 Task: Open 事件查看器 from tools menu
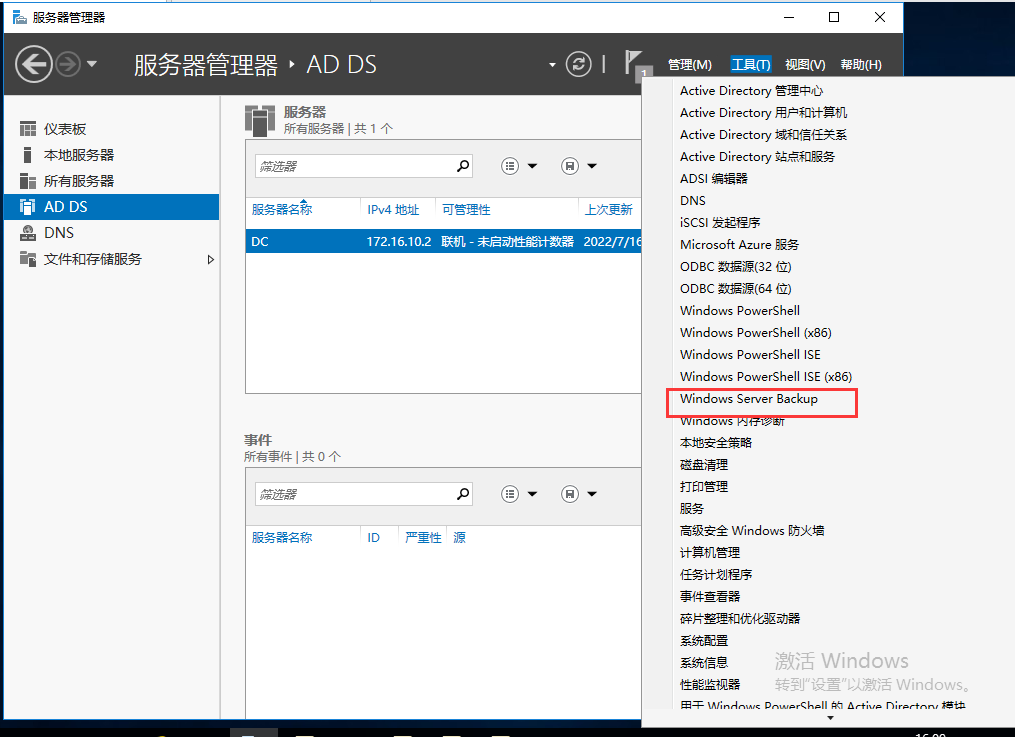pyautogui.click(x=709, y=597)
